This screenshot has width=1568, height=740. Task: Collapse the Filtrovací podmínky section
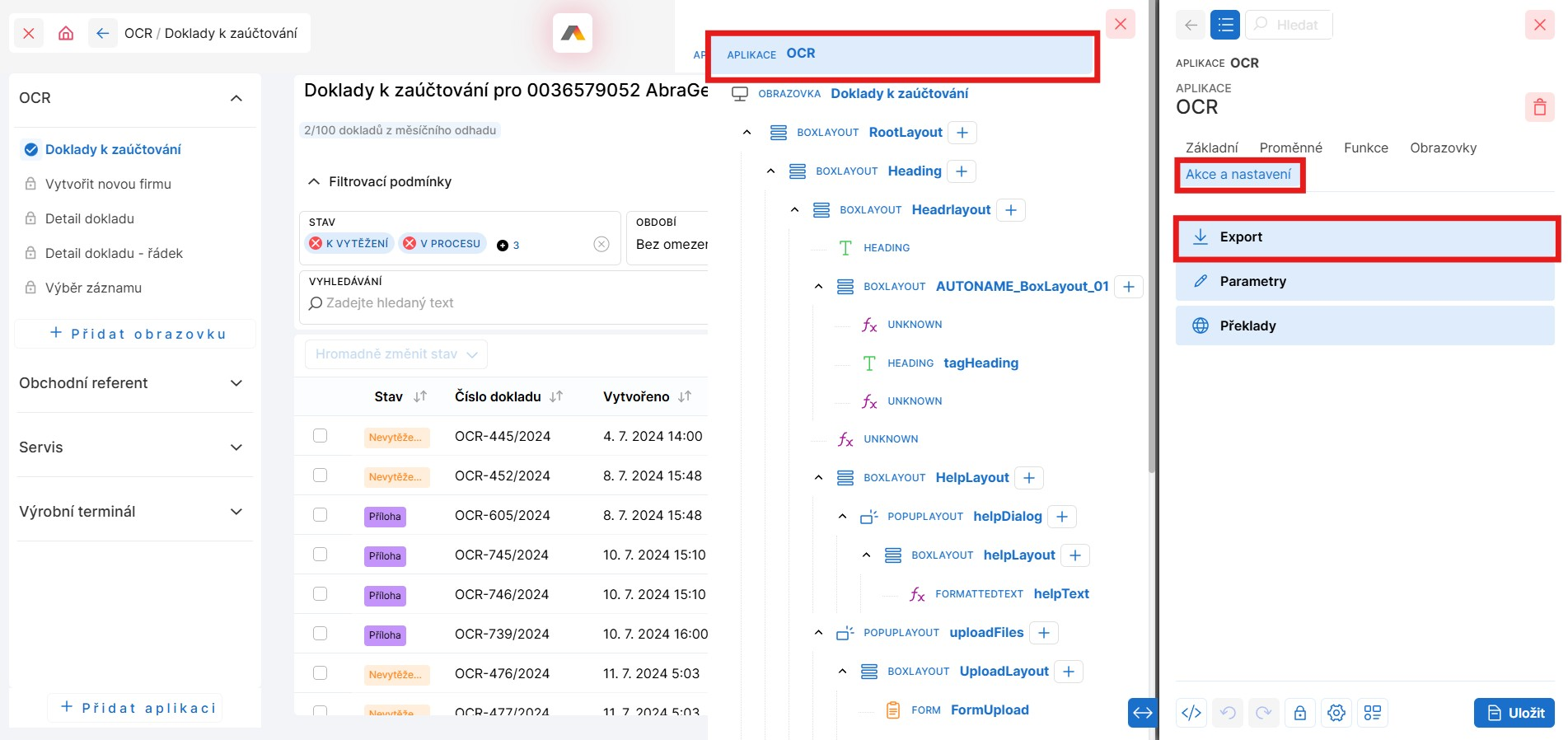point(314,181)
